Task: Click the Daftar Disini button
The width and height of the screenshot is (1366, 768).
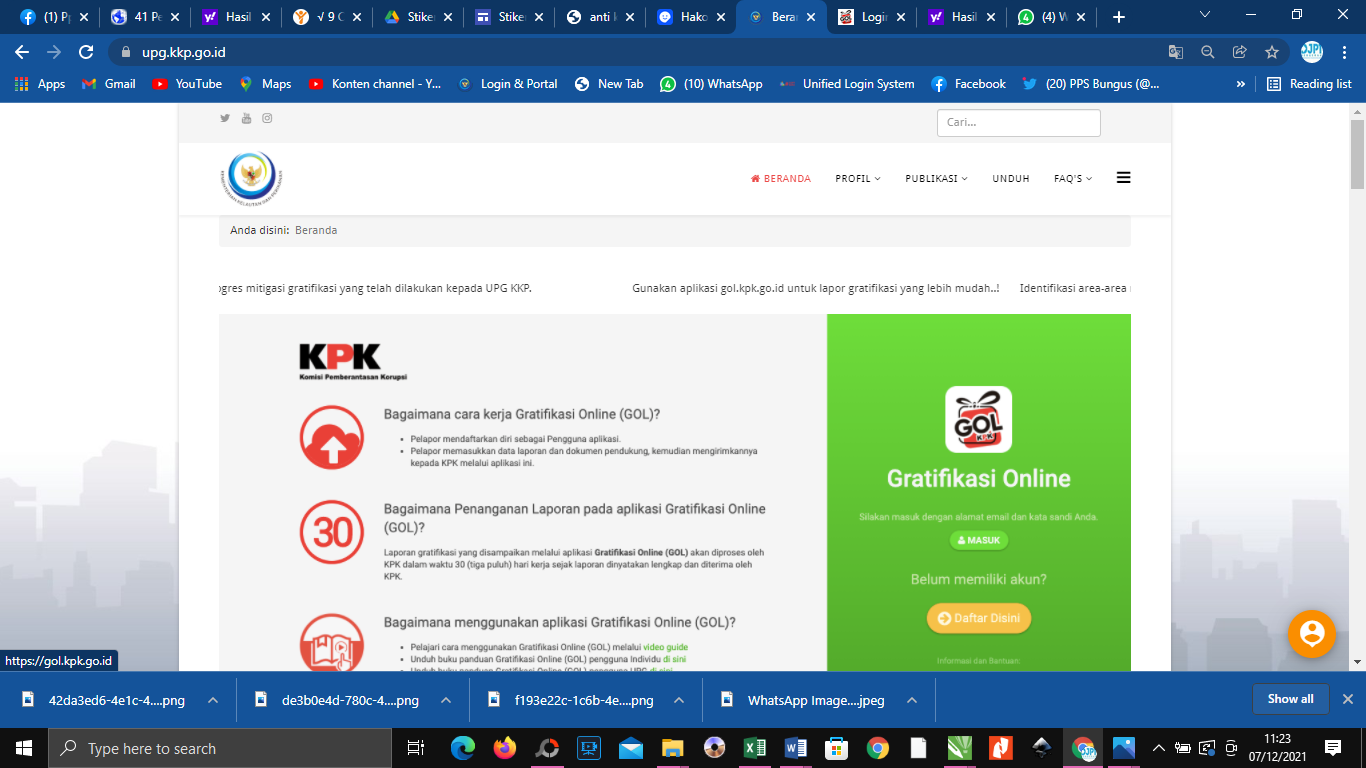Action: click(x=979, y=618)
